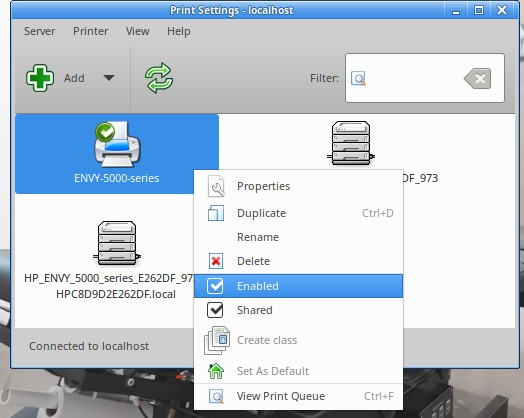Choose Rename in the context menu
Screen dimensions: 524x418
pyautogui.click(x=298, y=237)
